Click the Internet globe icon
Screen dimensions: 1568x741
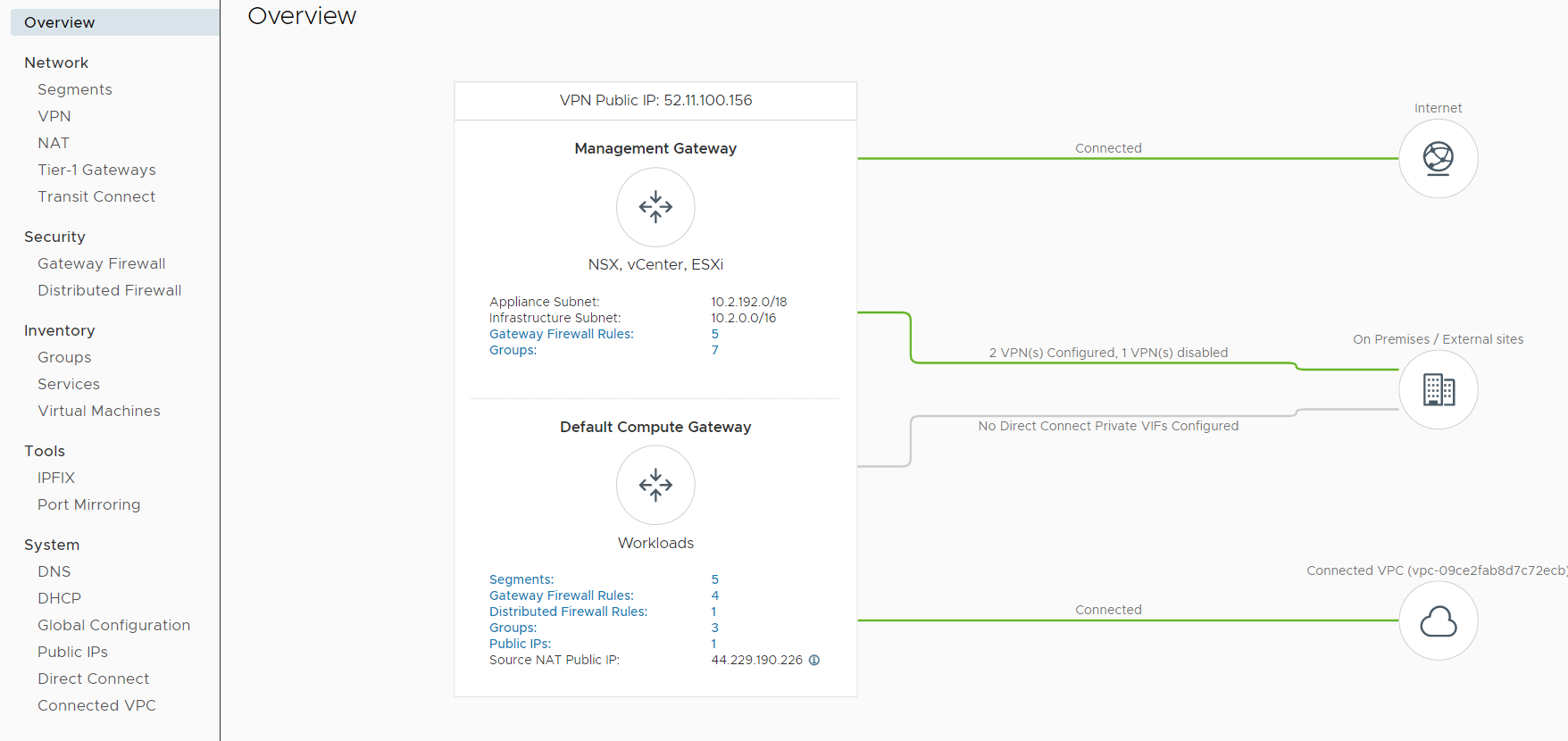1438,159
